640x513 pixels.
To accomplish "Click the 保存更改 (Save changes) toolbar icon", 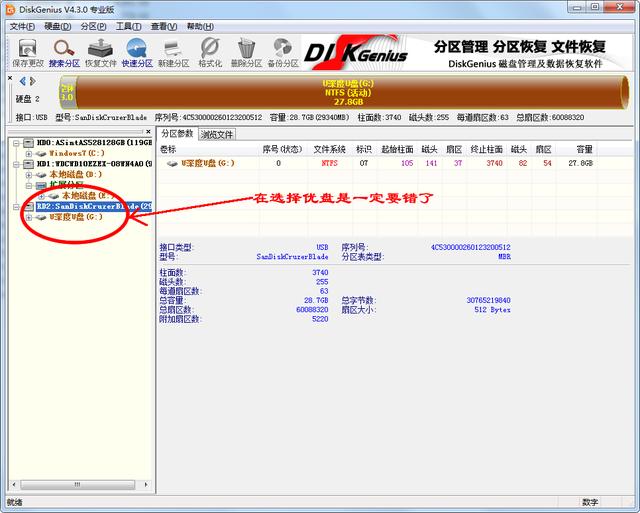I will 27,51.
